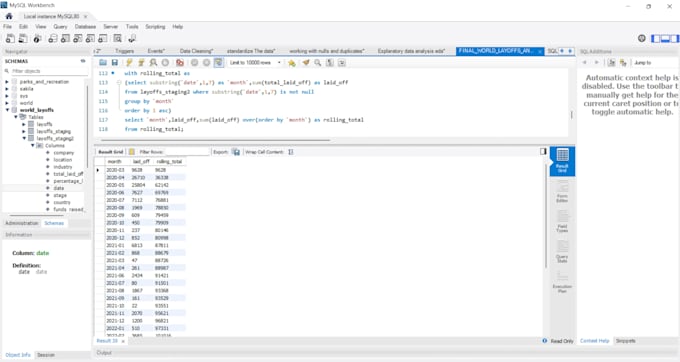Open Workbench preferences gear icon
The image size is (680, 362).
pyautogui.click(x=642, y=39)
